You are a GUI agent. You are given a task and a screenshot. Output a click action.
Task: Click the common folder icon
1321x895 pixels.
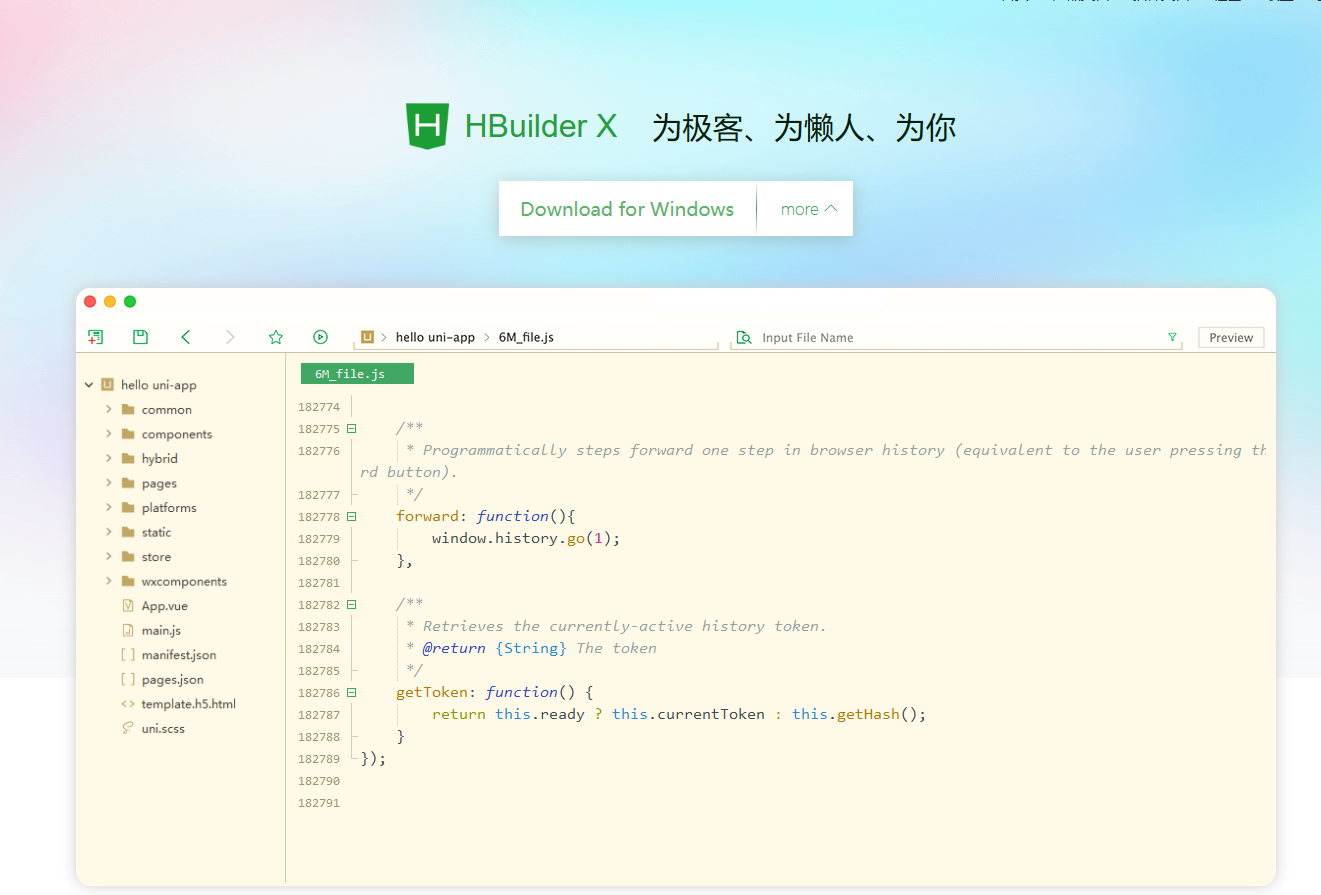[128, 409]
